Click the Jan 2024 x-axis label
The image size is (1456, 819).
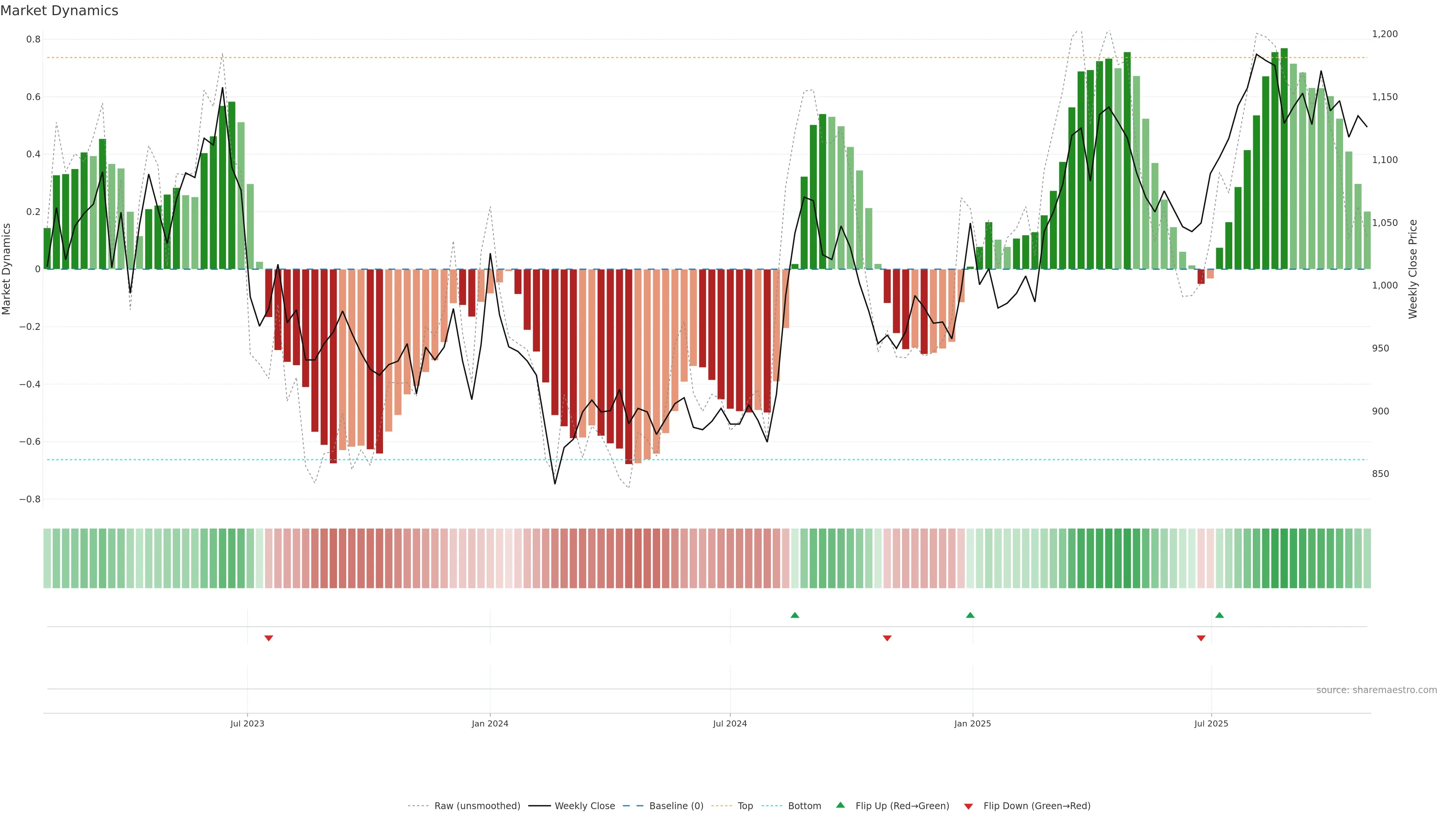click(490, 723)
